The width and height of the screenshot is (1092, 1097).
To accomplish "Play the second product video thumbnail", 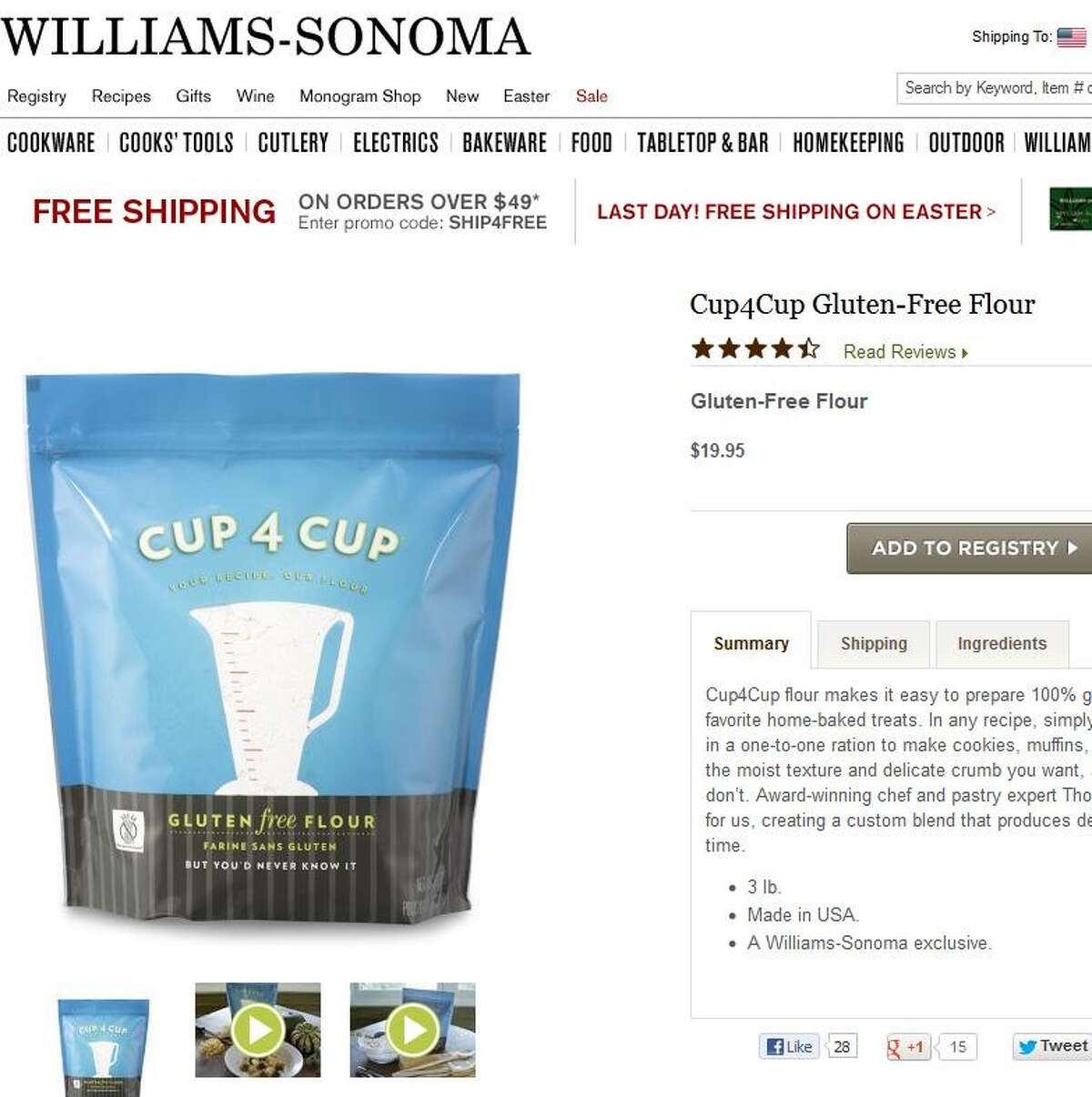I will coord(412,1030).
